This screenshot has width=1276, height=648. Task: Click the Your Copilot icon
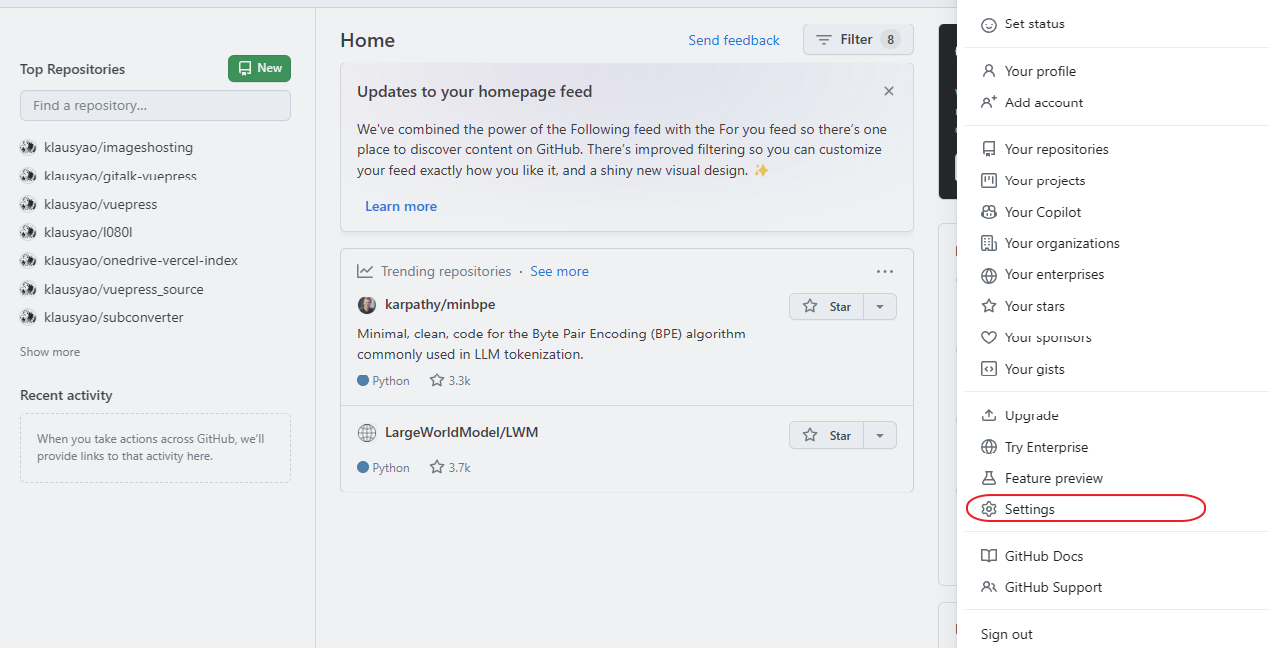[x=989, y=212]
